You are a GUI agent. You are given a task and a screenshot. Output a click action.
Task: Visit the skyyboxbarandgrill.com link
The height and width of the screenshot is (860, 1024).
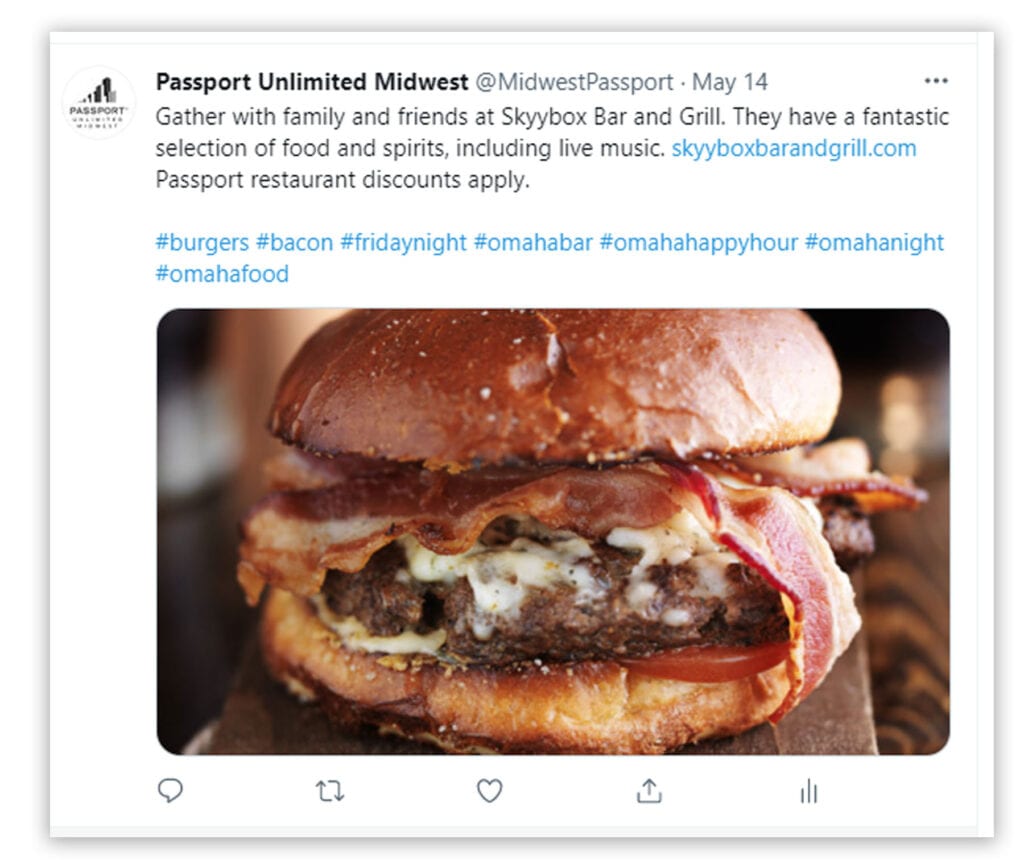coord(793,148)
